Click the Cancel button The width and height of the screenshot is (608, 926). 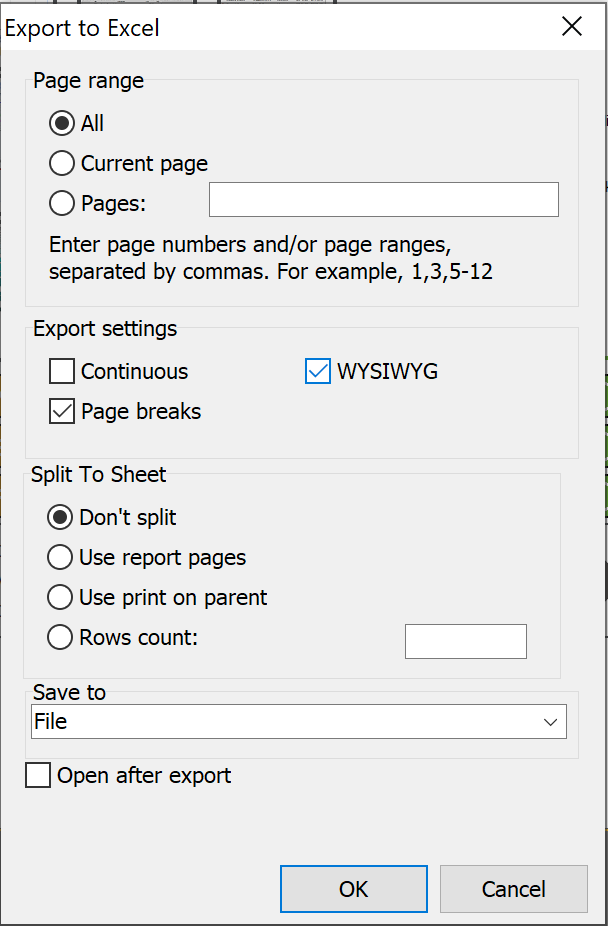pyautogui.click(x=514, y=889)
